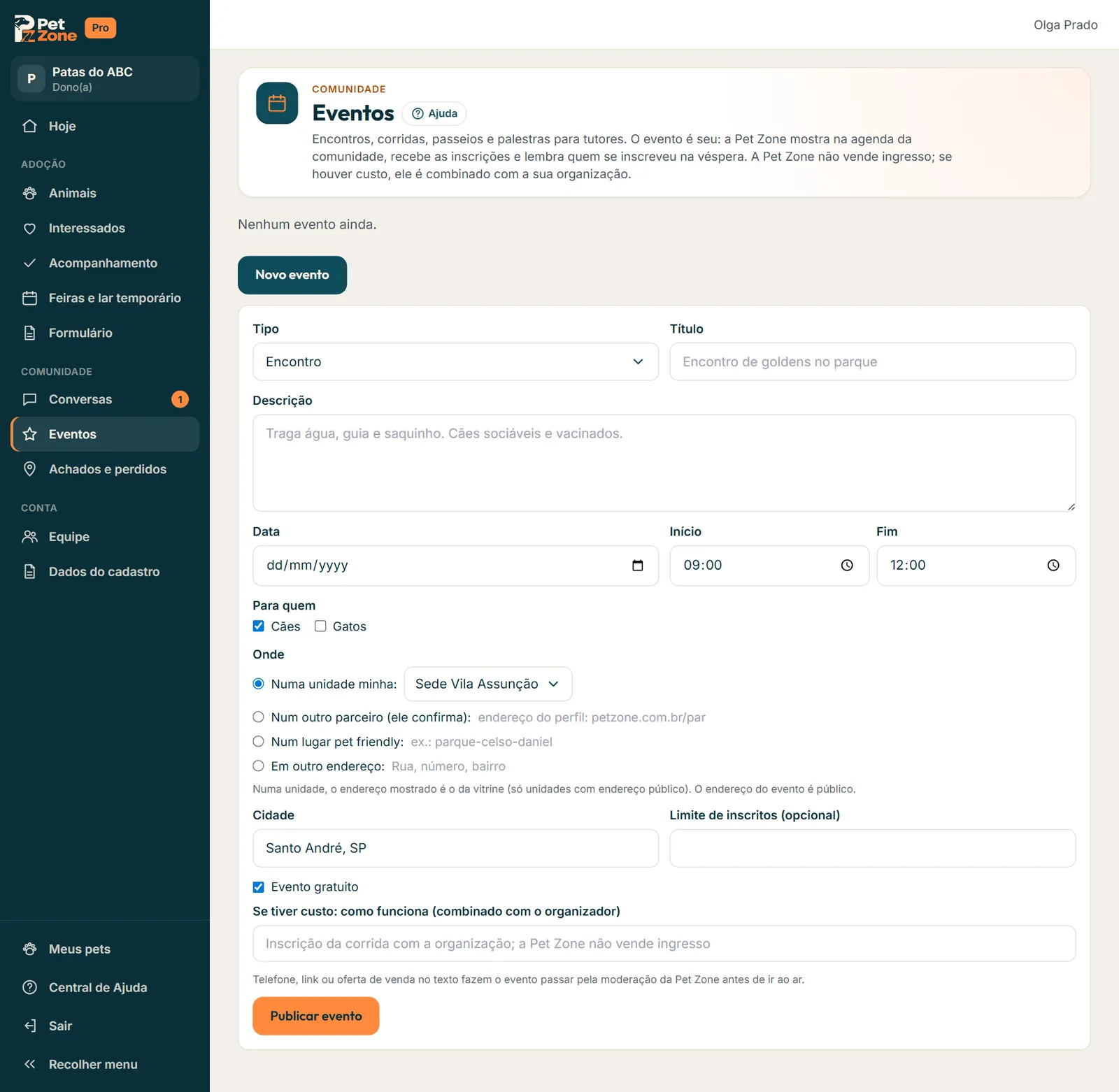The height and width of the screenshot is (1092, 1119).
Task: Click the house icon next to Hoje
Action: click(x=29, y=126)
